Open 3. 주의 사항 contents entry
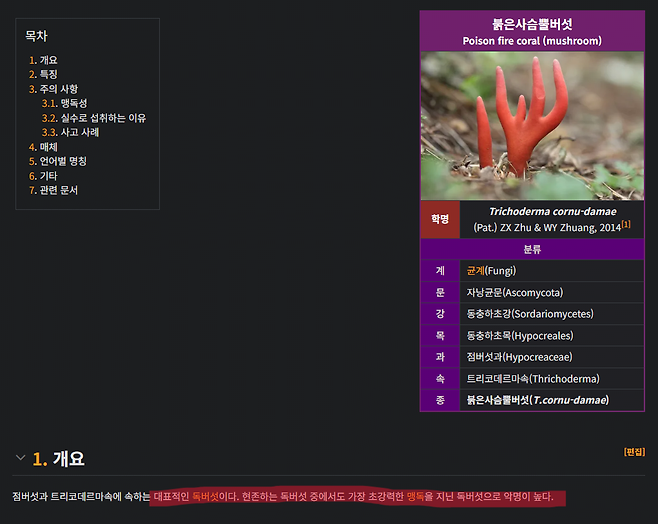 [53, 89]
